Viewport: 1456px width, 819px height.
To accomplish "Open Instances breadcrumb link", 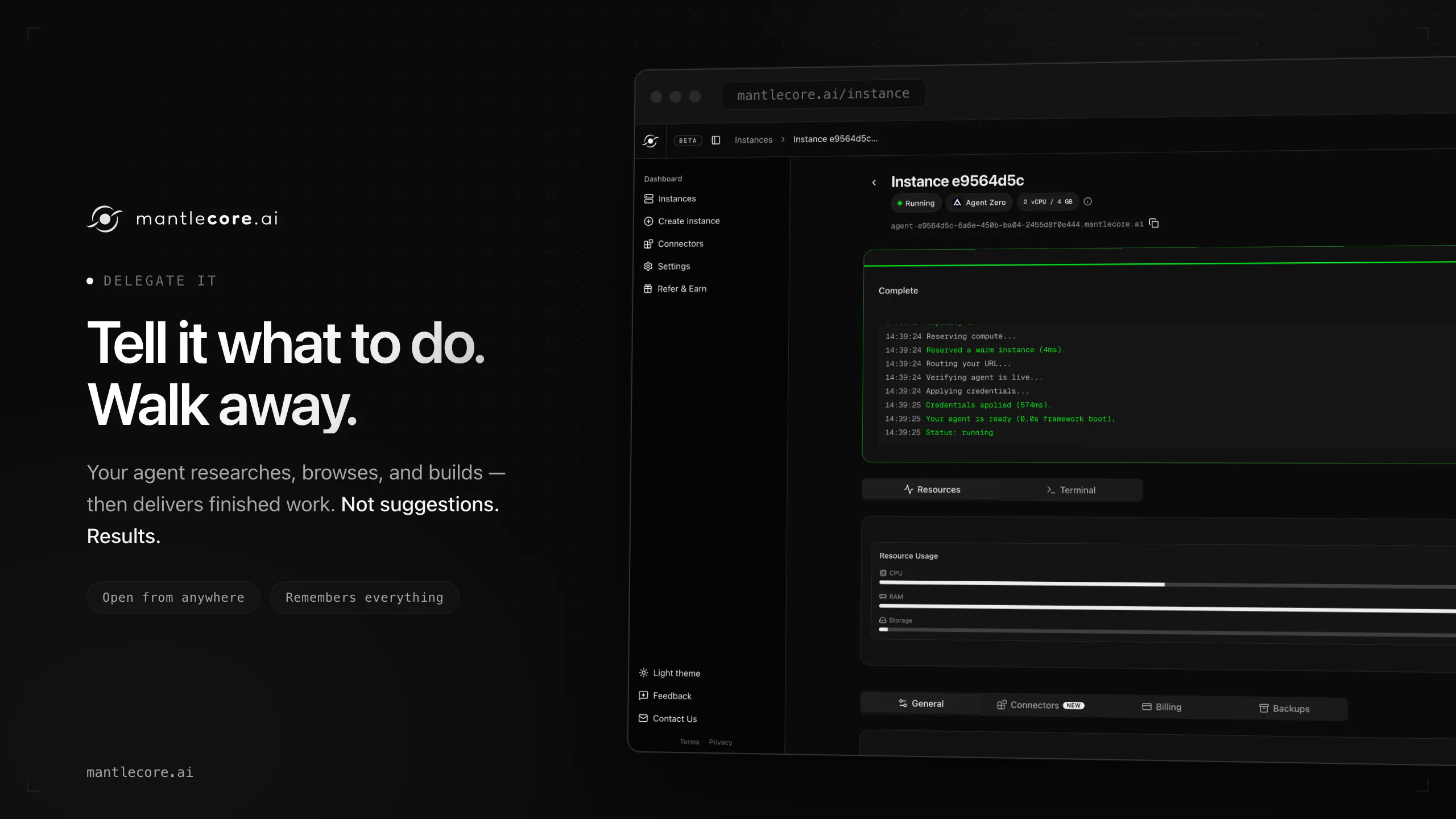I will pos(754,140).
